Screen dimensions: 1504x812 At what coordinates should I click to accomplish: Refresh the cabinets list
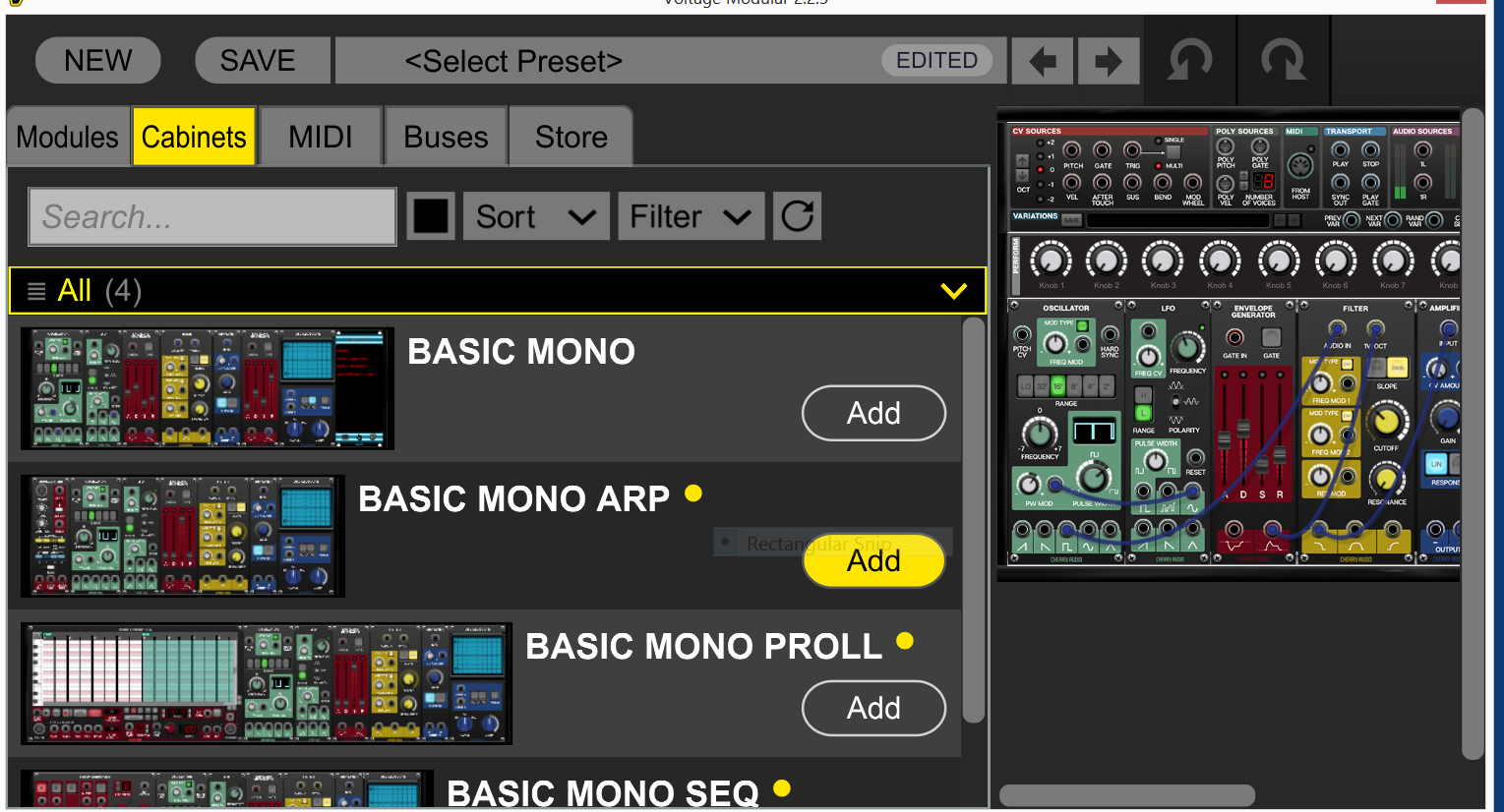coord(798,215)
